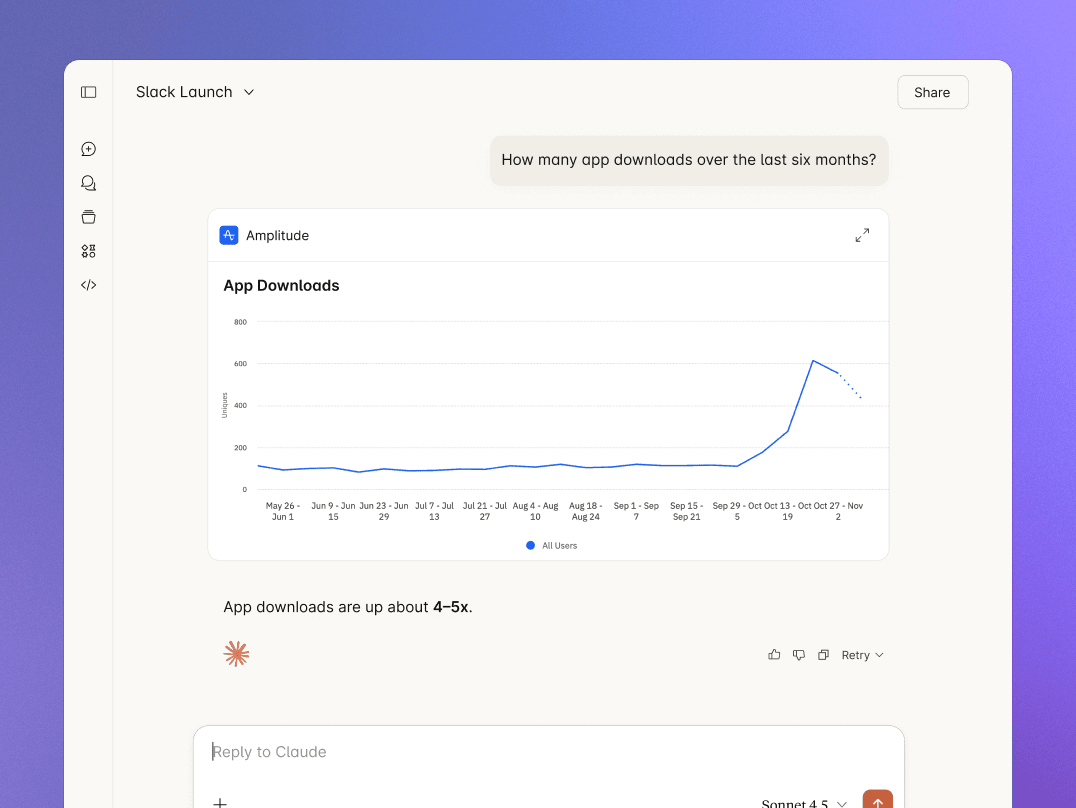Toggle the sidebar panel icon
Screen dimensions: 1076x808
click(x=89, y=92)
